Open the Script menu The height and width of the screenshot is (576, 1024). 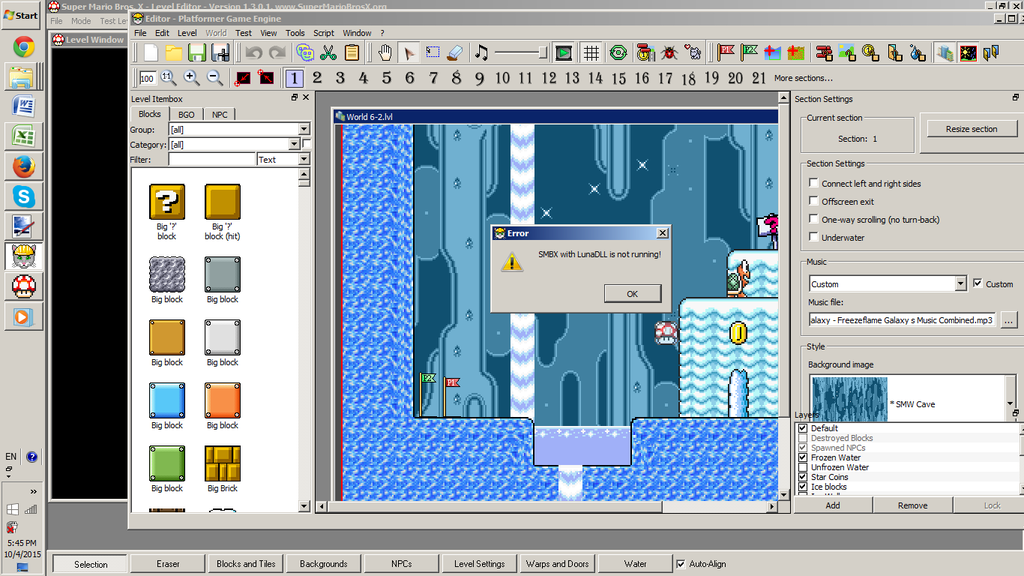[323, 33]
